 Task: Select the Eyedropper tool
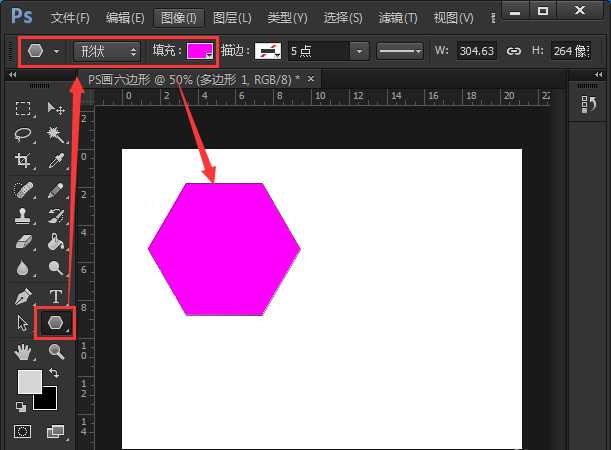[56, 161]
